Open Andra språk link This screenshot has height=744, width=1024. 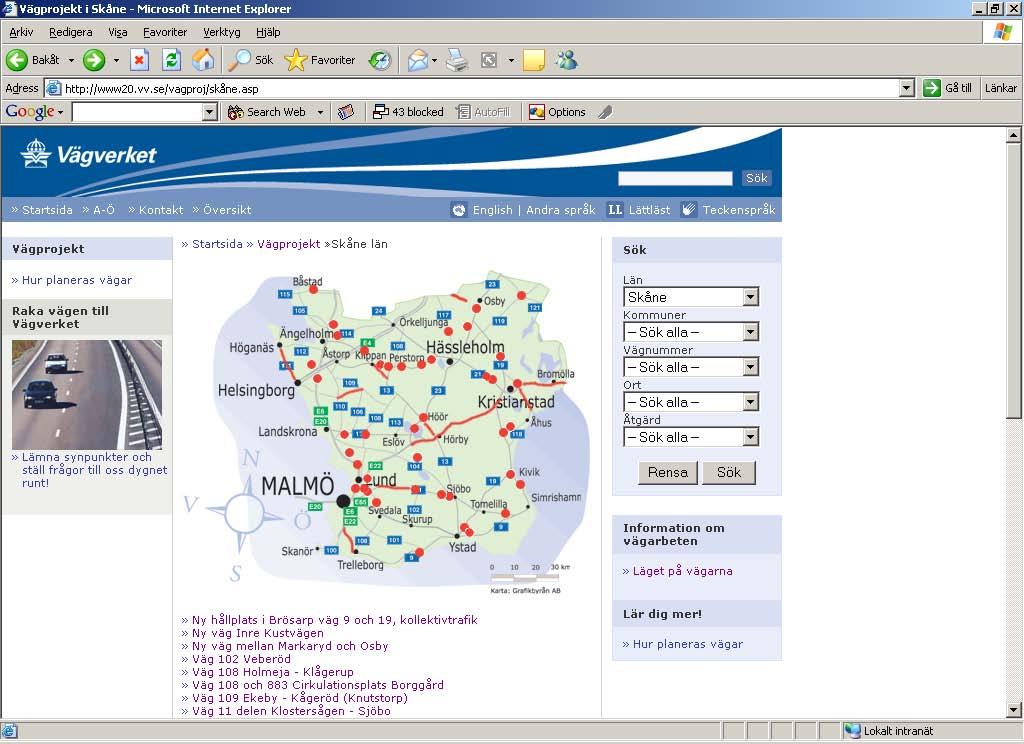[x=561, y=210]
